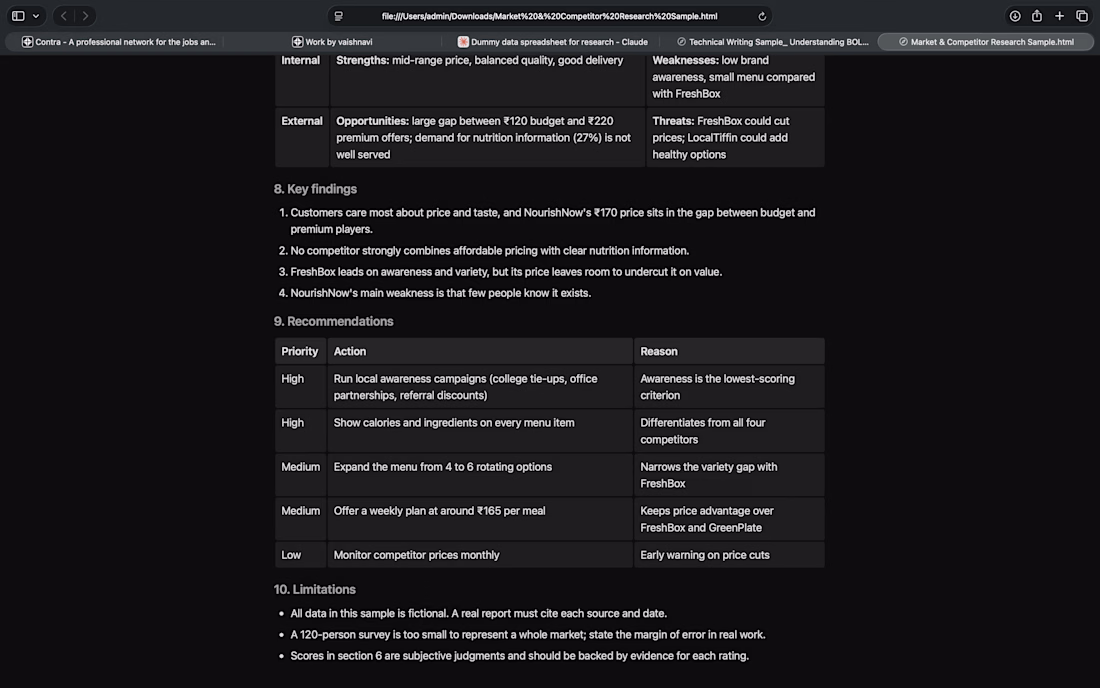The height and width of the screenshot is (688, 1100).
Task: Click the 'Priority' column header
Action: click(300, 351)
